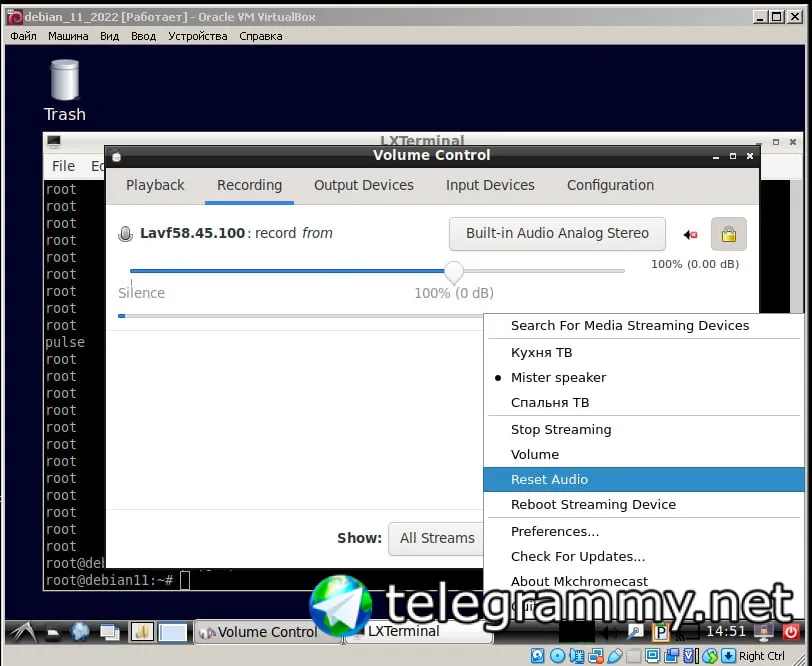Viewport: 812px width, 666px height.
Task: Click the VirtualBox optical disk status icon
Action: coord(557,656)
